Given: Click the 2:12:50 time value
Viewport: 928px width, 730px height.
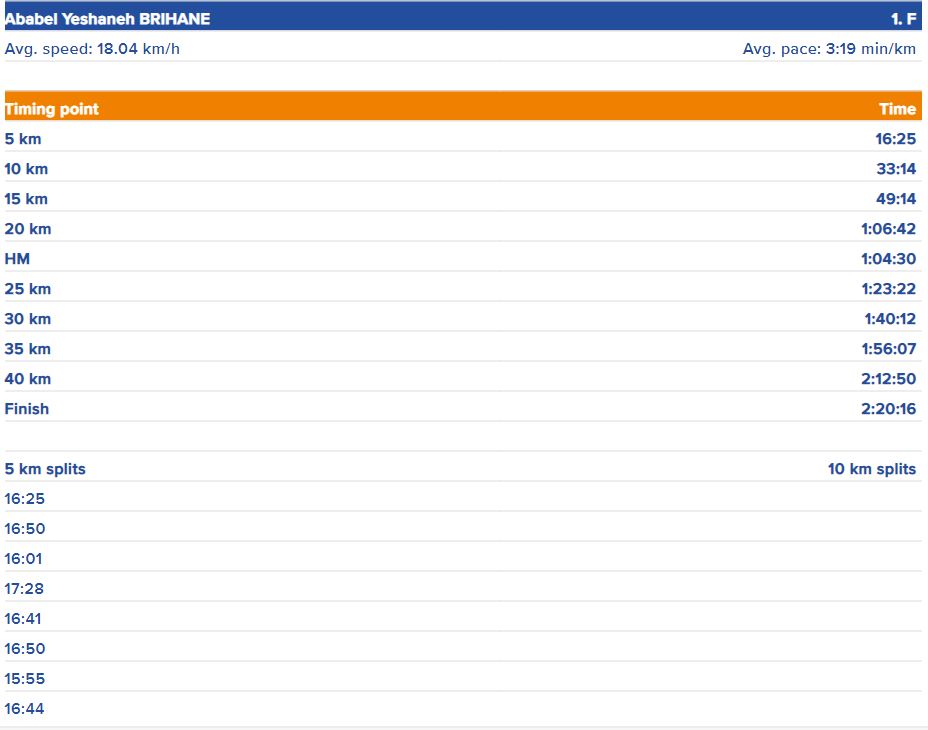Looking at the screenshot, I should coord(888,379).
